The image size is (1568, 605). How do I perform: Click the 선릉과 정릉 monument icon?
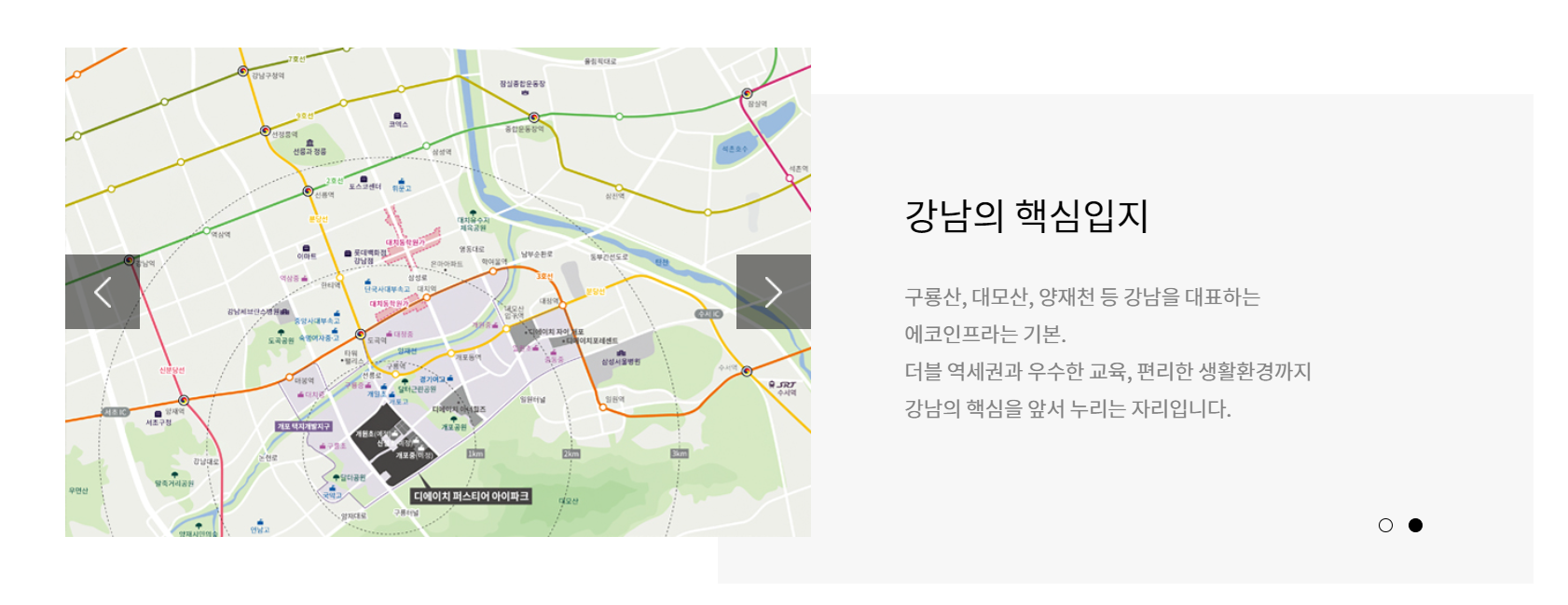[309, 143]
